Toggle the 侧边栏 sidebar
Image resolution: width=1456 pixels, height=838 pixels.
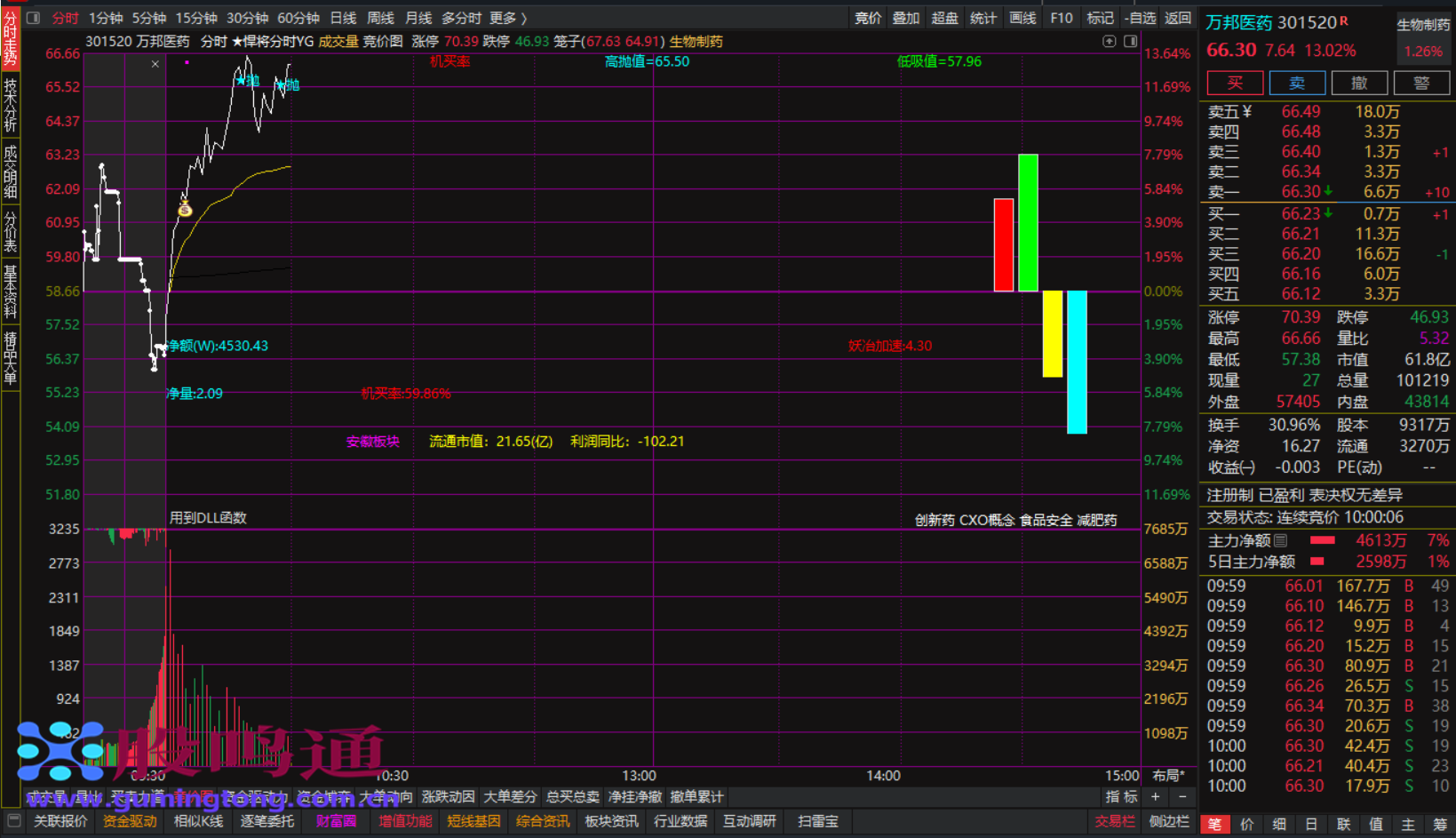click(x=1169, y=821)
